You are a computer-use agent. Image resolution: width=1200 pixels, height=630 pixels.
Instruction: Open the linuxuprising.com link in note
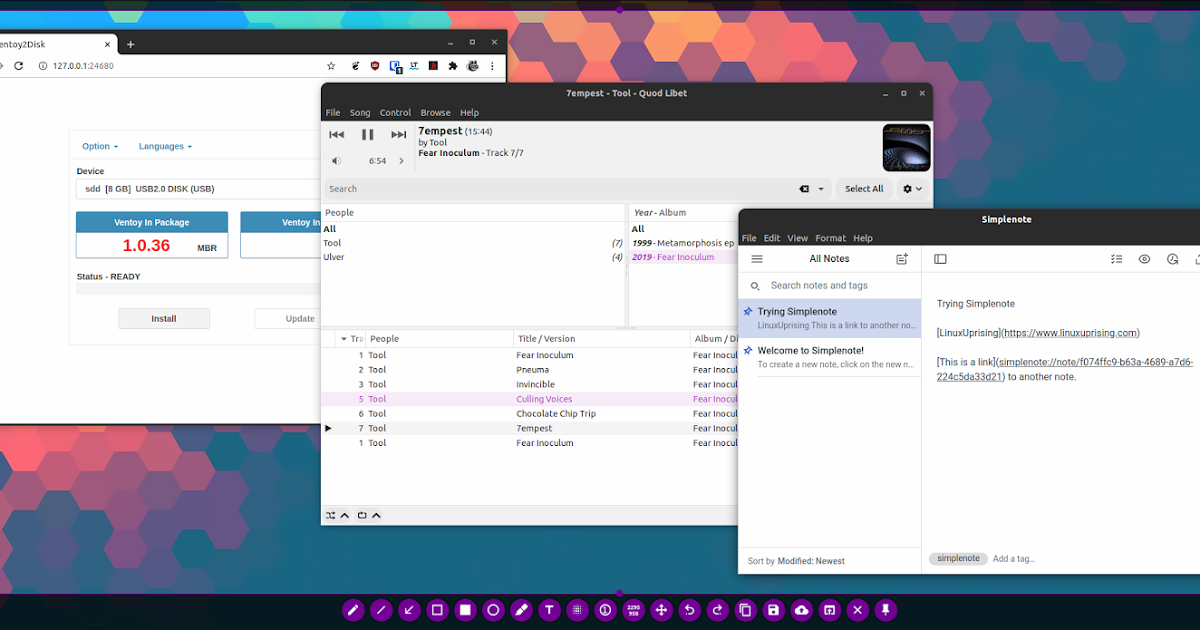click(1070, 333)
